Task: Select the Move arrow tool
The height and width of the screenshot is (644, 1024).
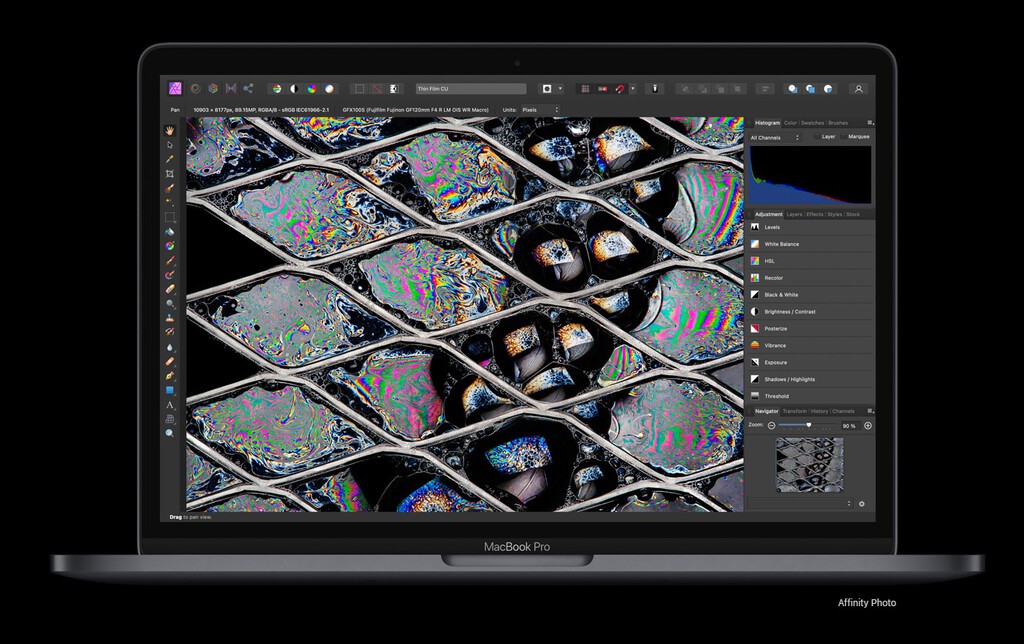Action: [170, 145]
